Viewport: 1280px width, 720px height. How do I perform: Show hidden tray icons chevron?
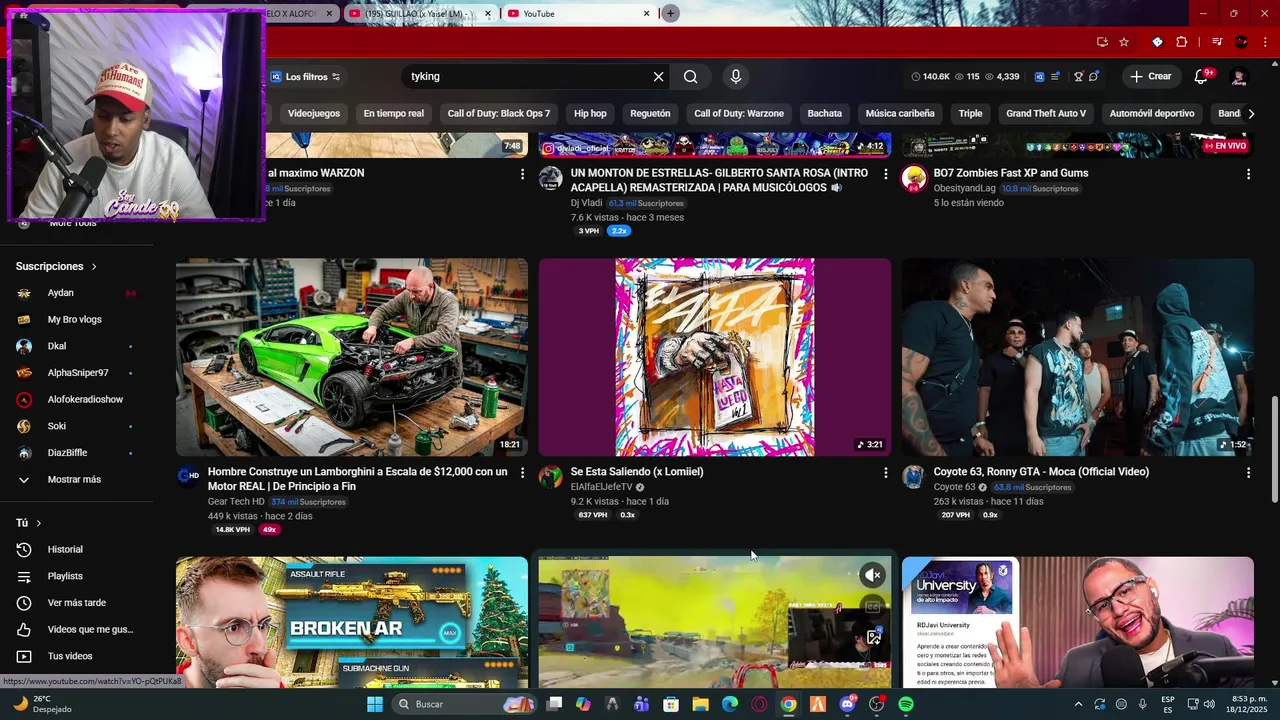coord(1078,704)
